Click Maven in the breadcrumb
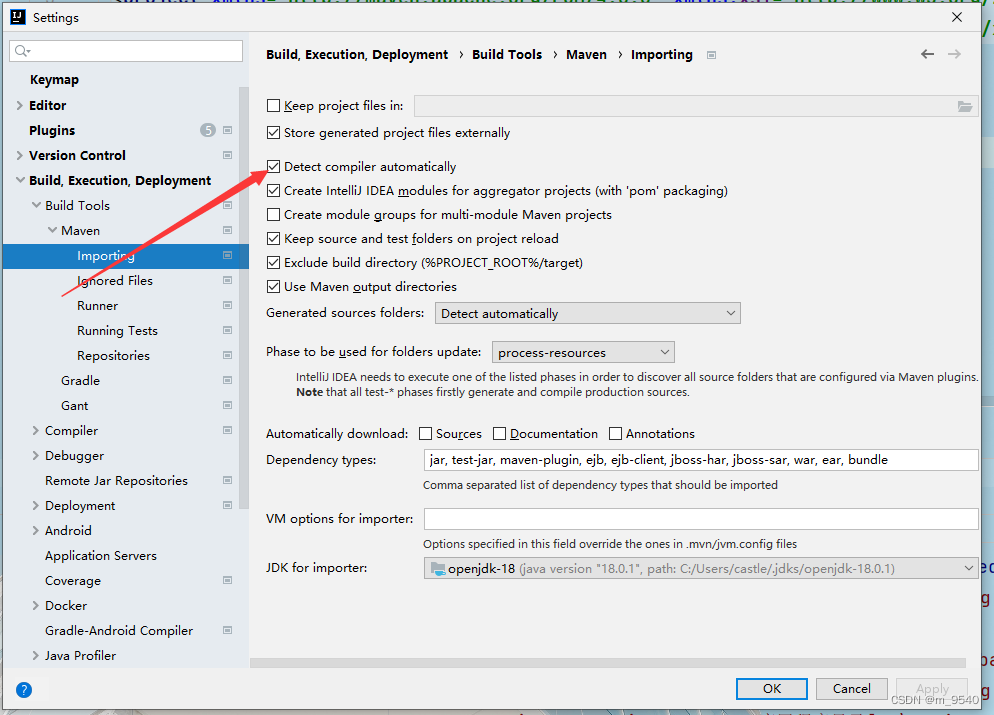Image resolution: width=994 pixels, height=715 pixels. [586, 55]
